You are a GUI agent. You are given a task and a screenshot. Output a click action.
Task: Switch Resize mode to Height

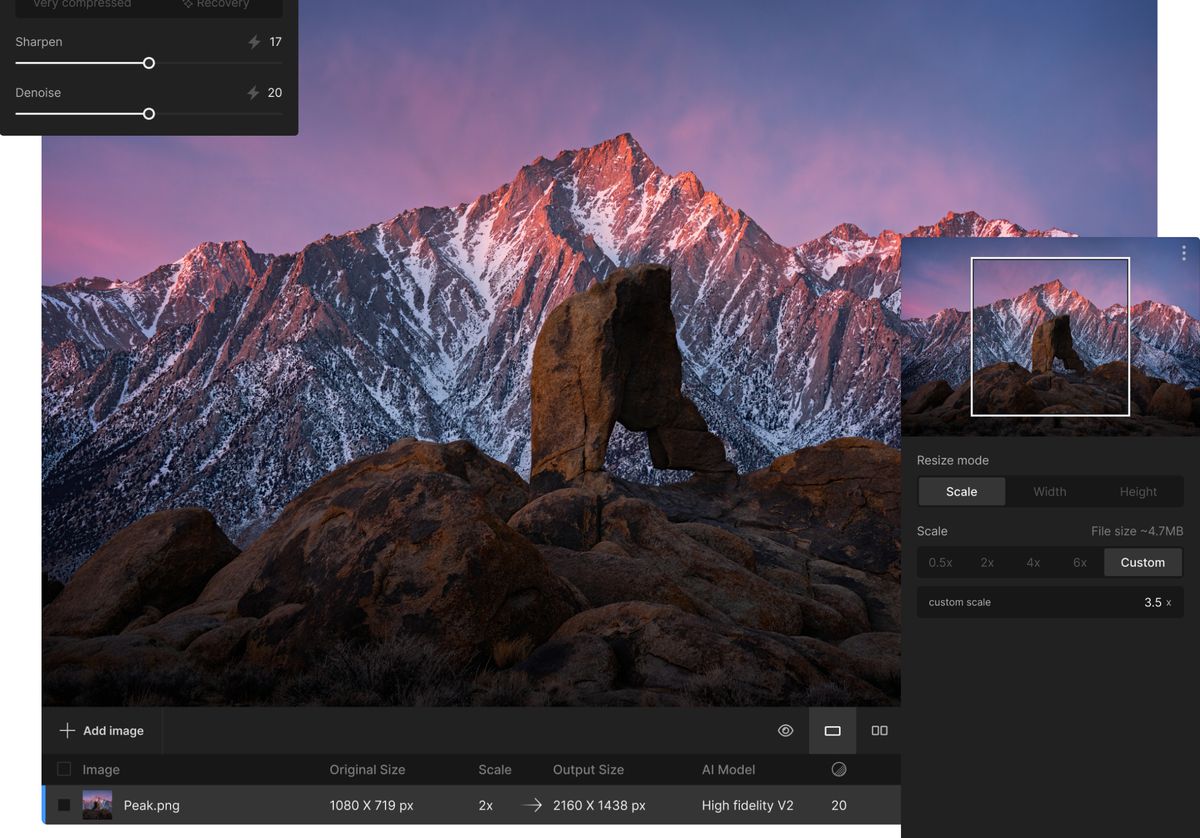point(1138,491)
